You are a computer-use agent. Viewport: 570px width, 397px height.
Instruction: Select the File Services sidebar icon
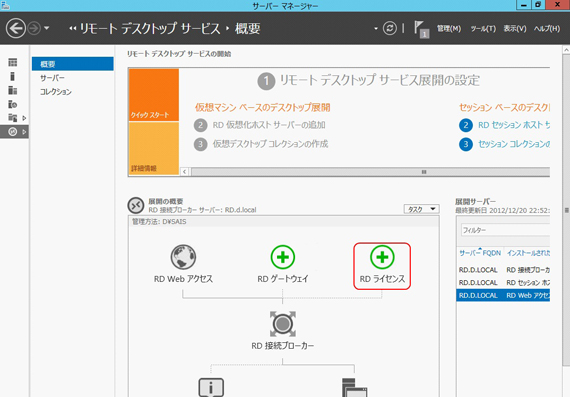(x=13, y=118)
